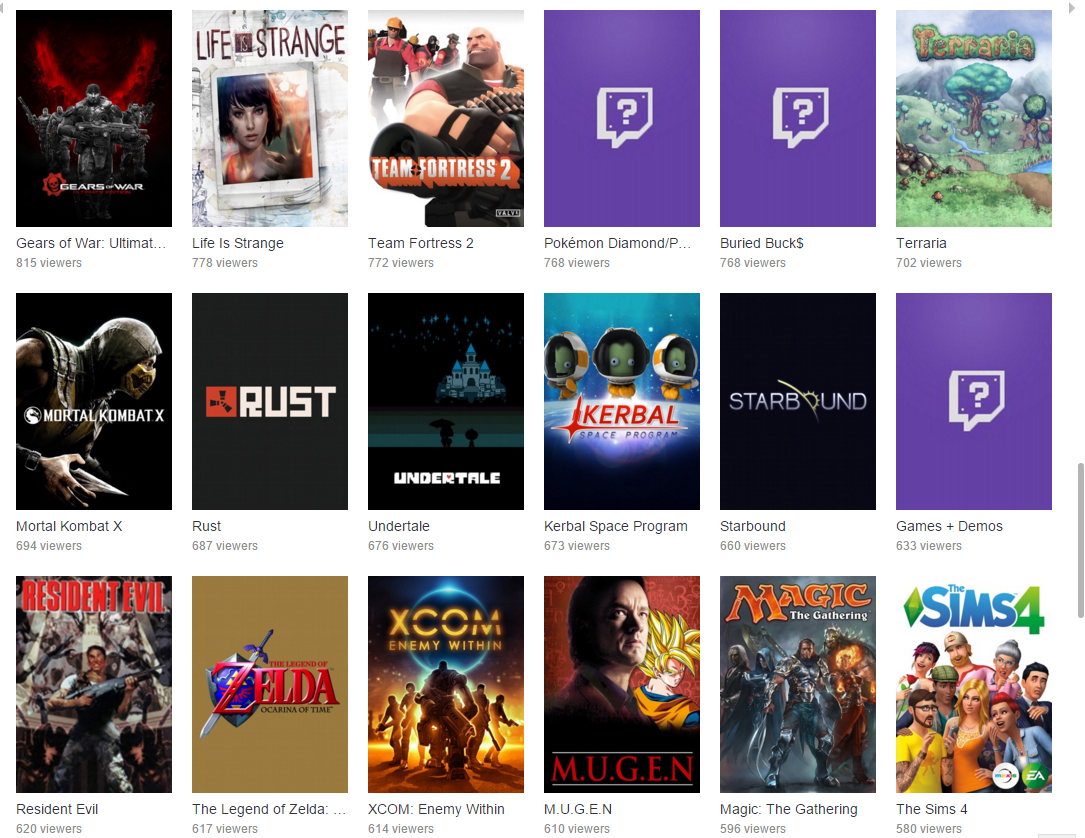The width and height of the screenshot is (1085, 838).
Task: Open the Rust game cover
Action: click(270, 401)
